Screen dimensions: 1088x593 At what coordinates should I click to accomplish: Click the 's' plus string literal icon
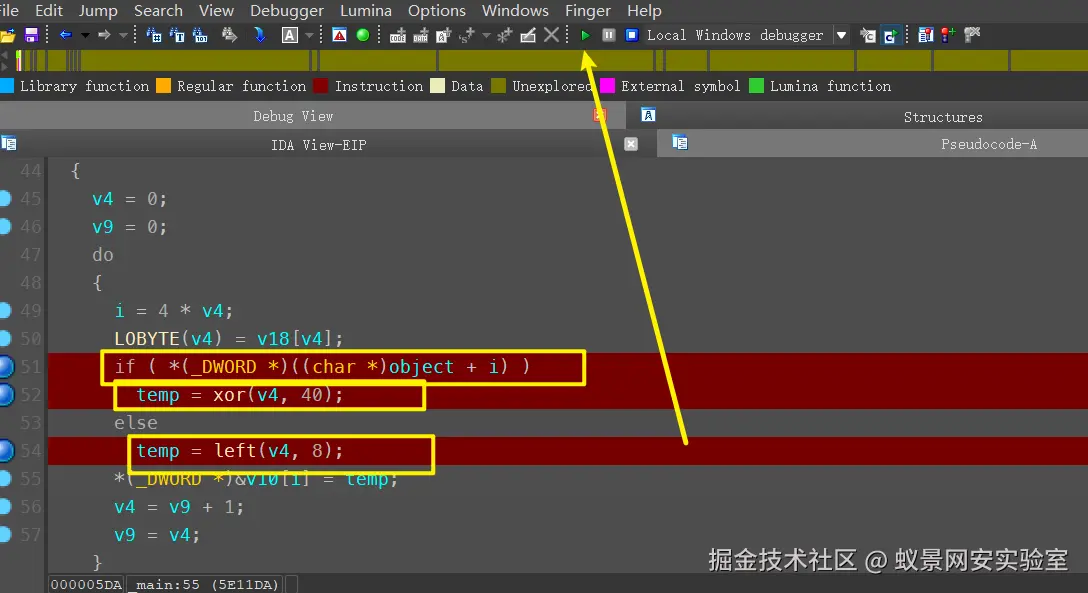(x=467, y=35)
